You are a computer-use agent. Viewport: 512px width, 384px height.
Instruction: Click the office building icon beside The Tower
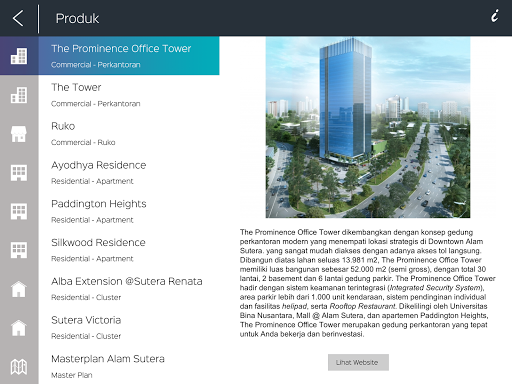[19, 95]
